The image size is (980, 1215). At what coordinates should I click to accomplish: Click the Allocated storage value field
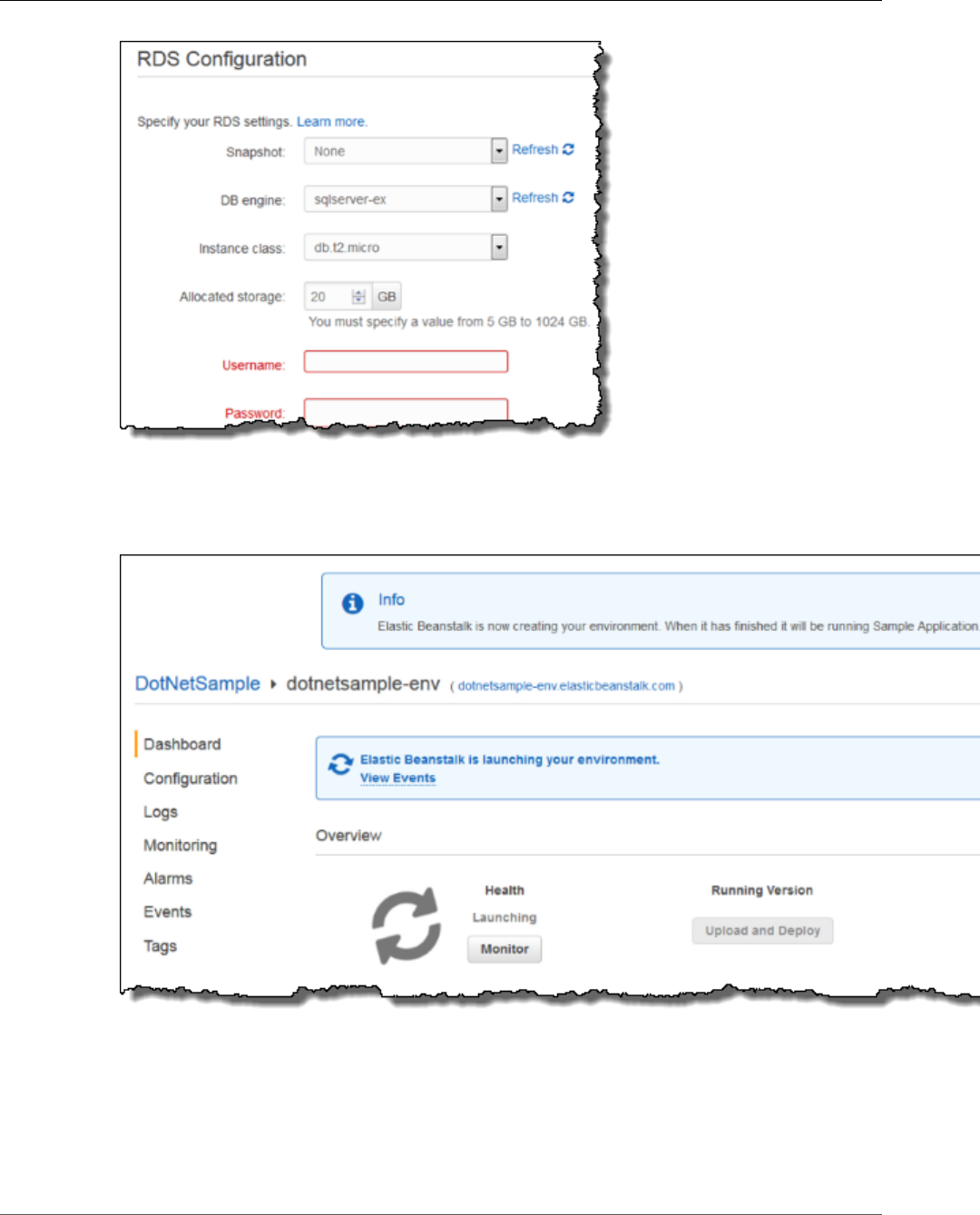(338, 297)
